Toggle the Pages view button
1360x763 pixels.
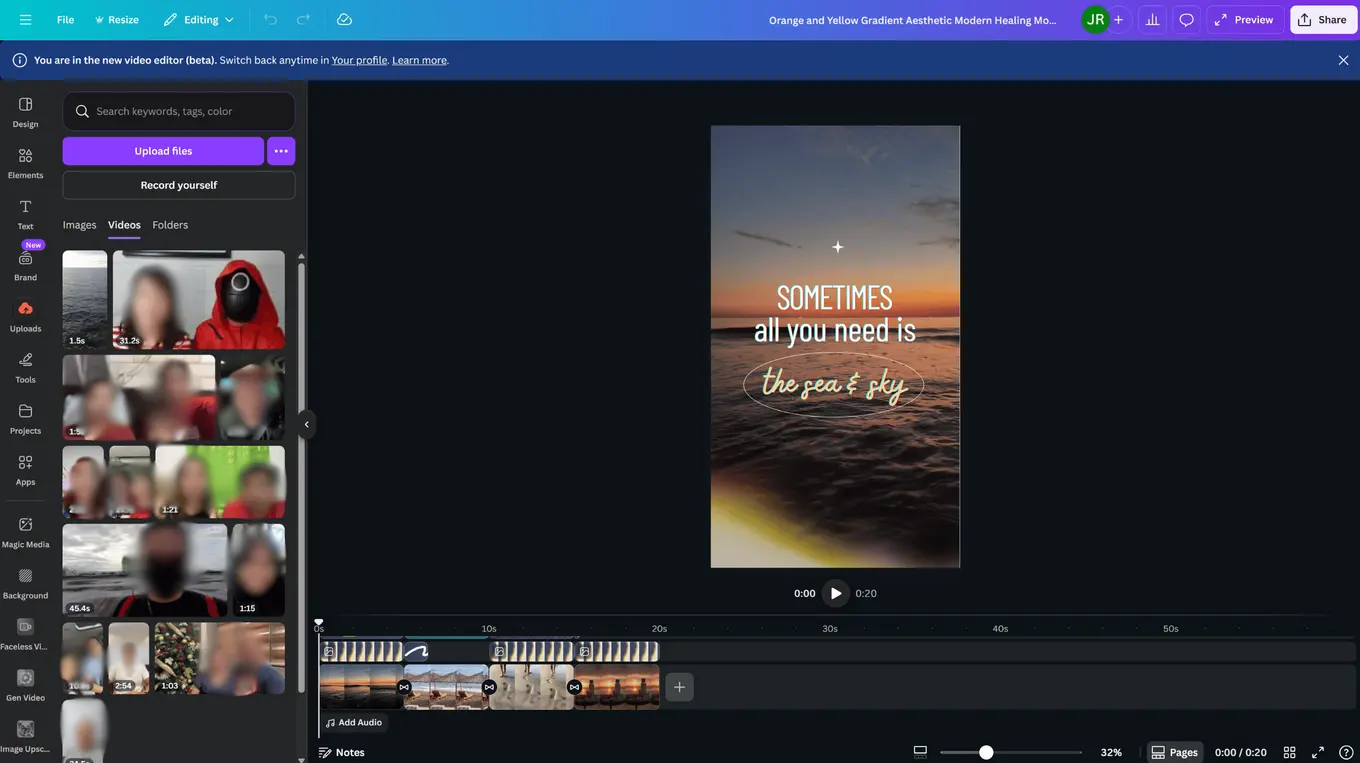(x=1174, y=752)
